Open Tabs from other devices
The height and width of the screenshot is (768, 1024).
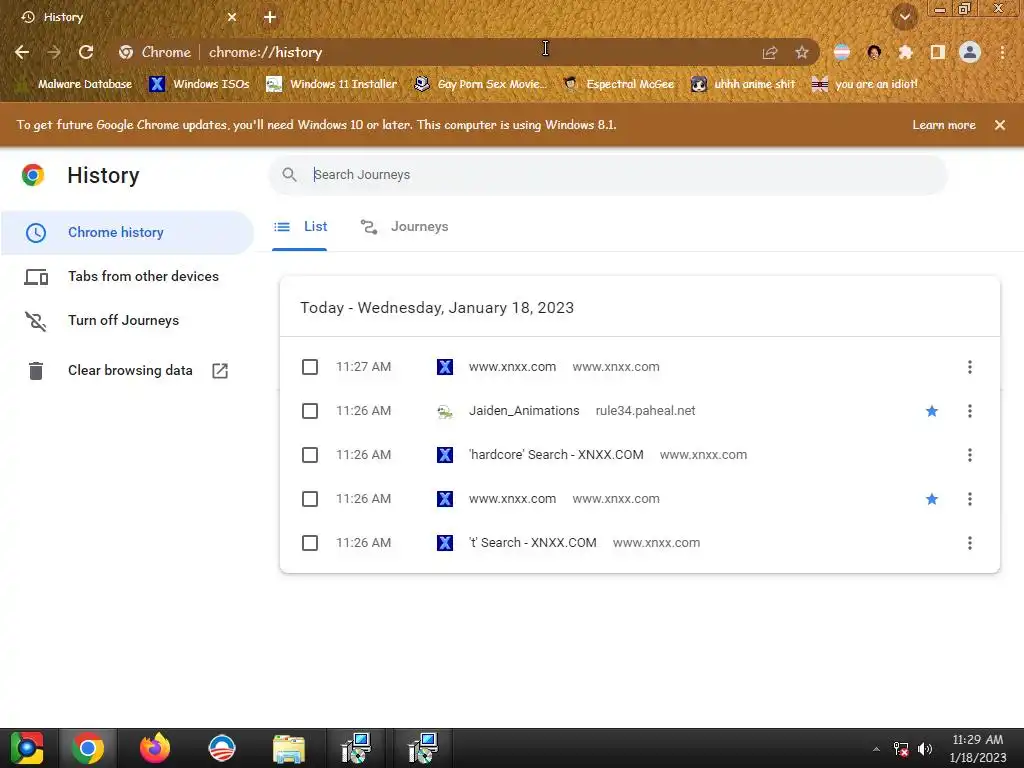pyautogui.click(x=127, y=276)
